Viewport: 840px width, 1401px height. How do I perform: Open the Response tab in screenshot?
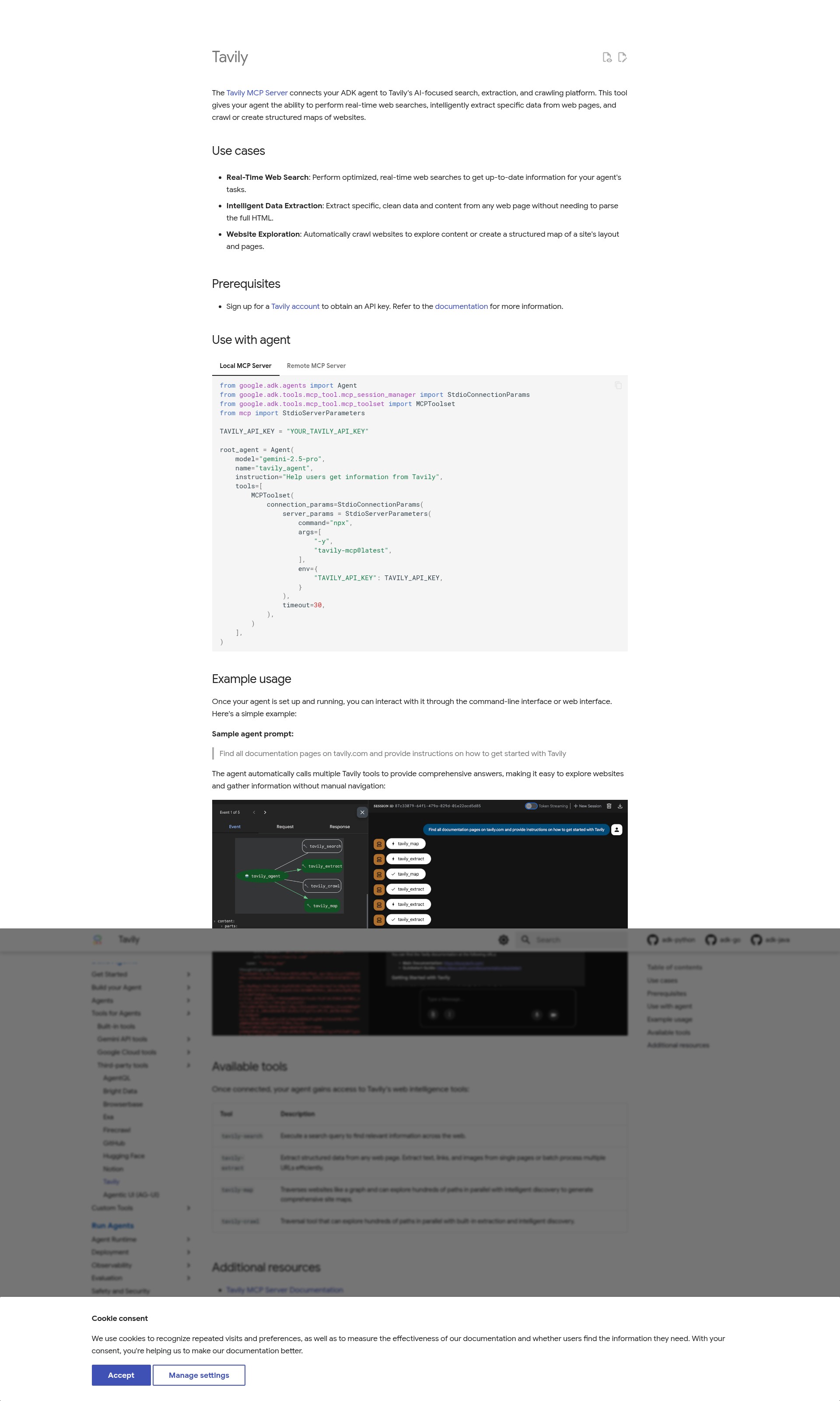point(339,827)
